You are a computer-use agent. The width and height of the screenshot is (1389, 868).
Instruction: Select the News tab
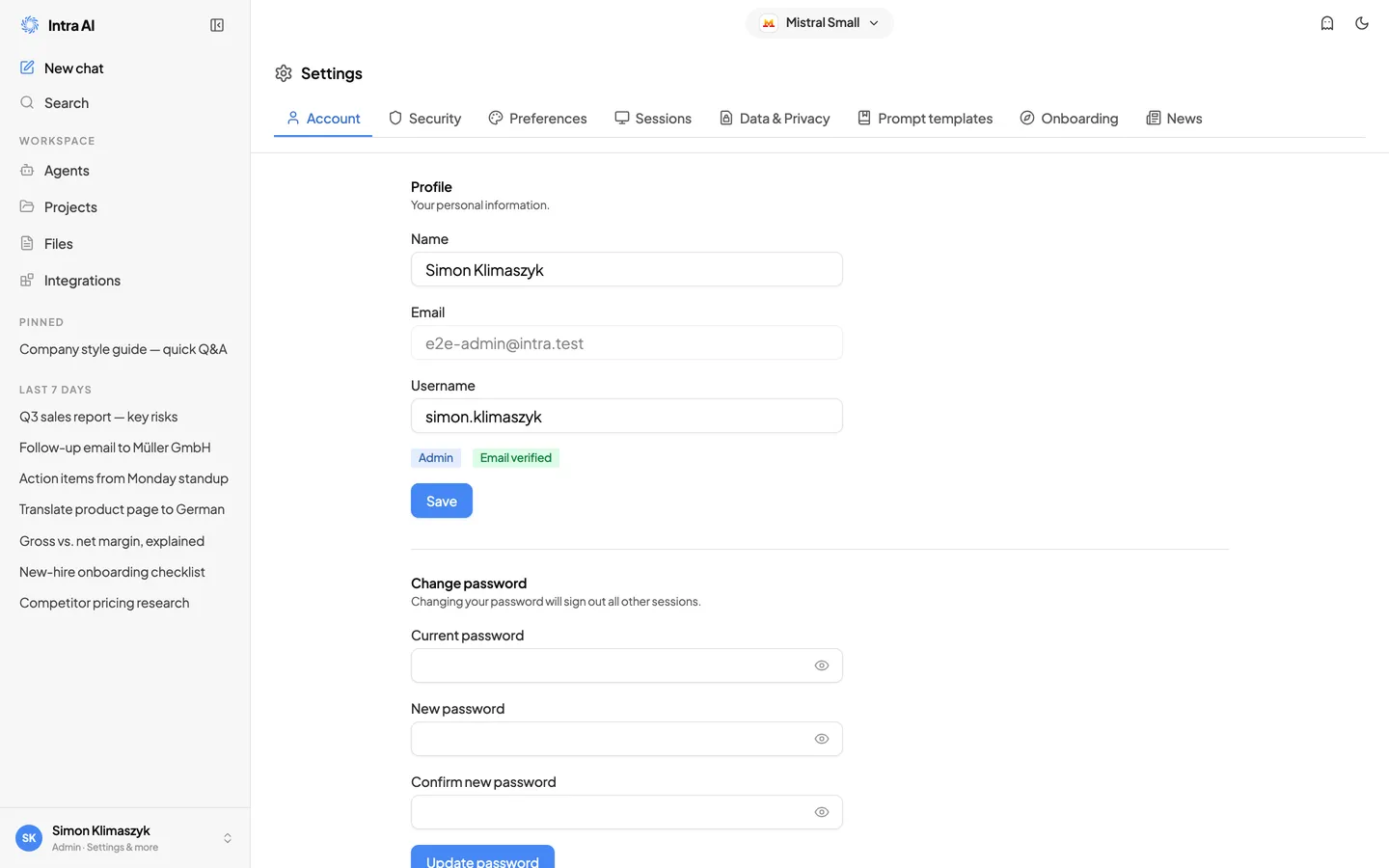[x=1174, y=119]
